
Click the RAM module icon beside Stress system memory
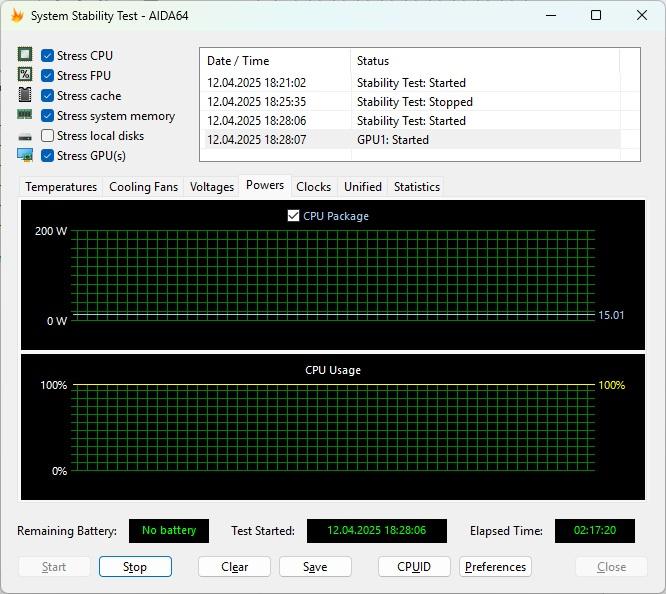click(x=25, y=114)
